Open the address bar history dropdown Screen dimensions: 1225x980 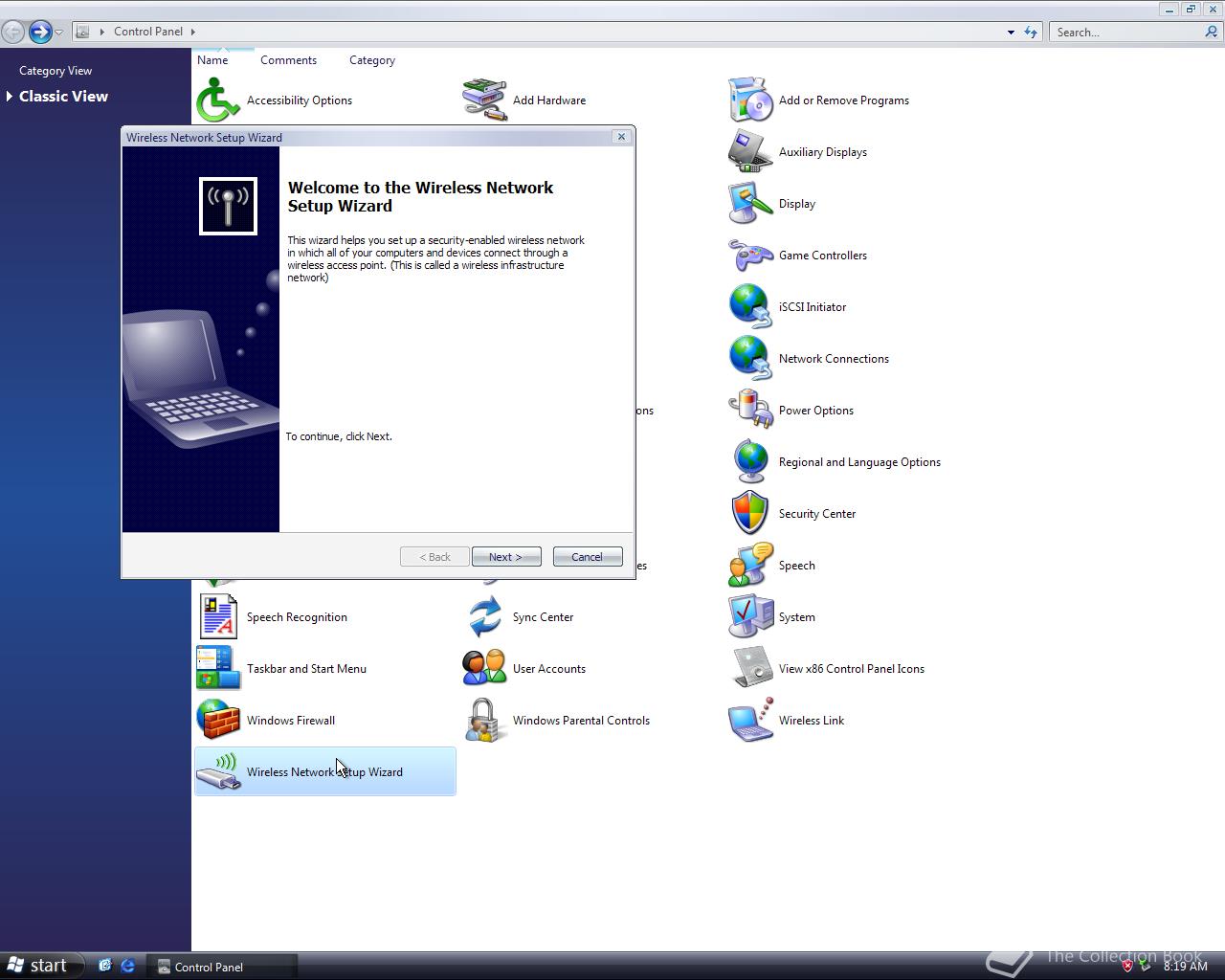[1011, 32]
